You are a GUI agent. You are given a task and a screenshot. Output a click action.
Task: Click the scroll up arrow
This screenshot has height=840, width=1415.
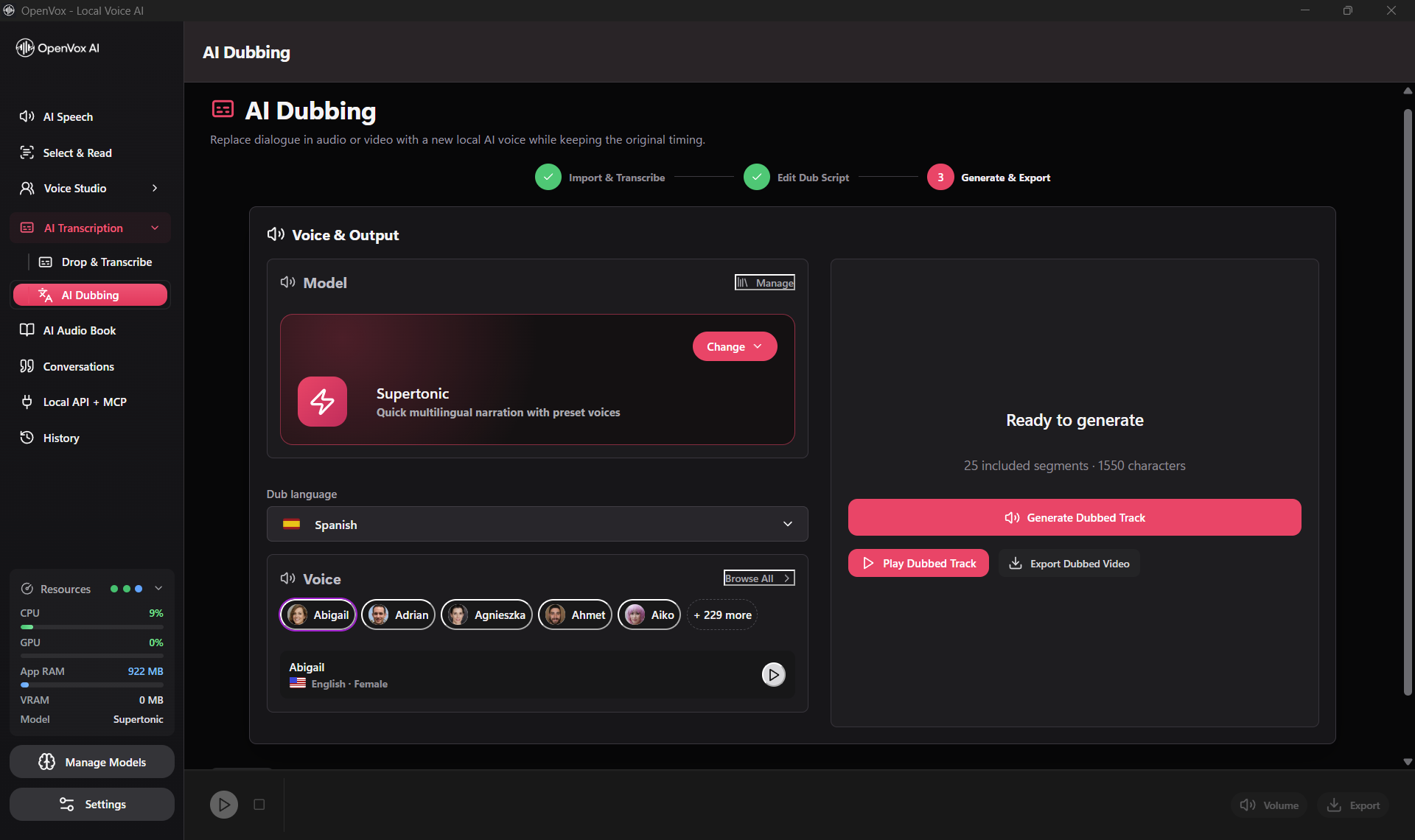tap(1408, 91)
